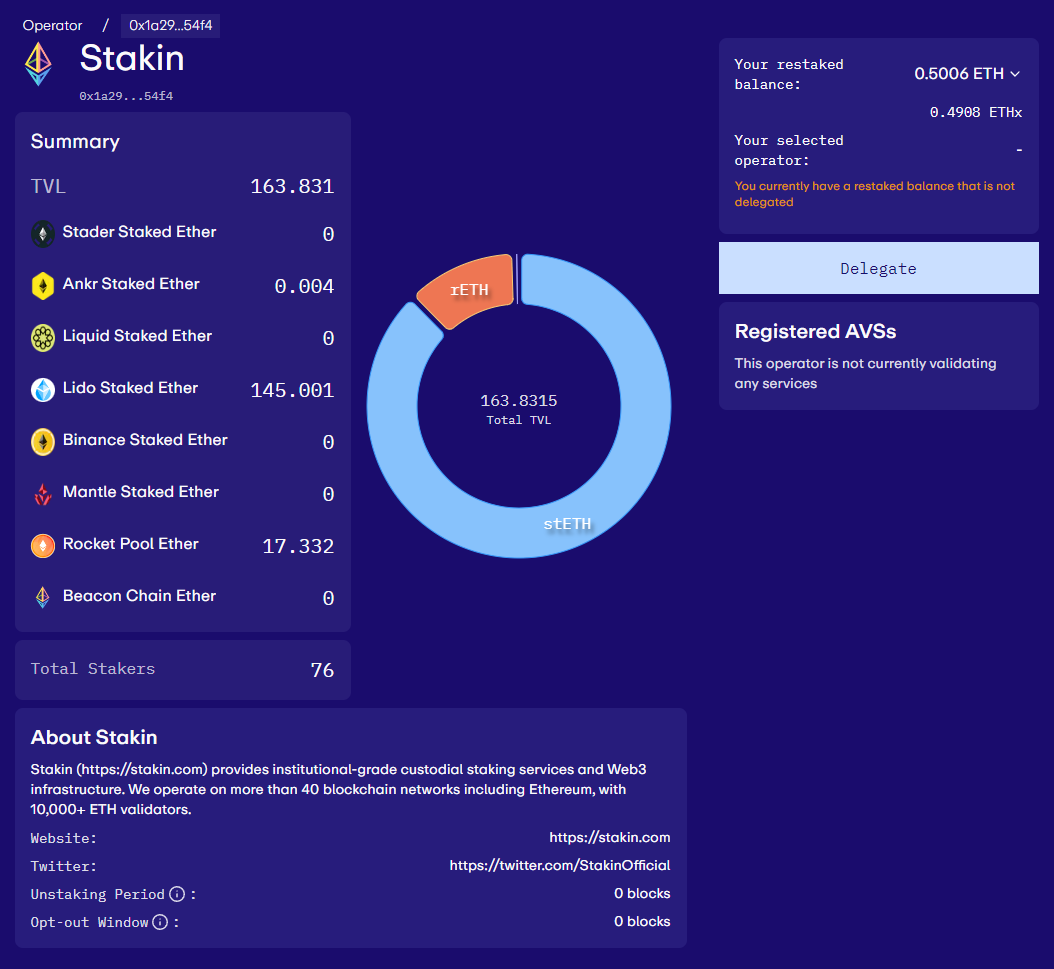
Task: Open the Unstaking Period info tooltip
Action: 177,894
